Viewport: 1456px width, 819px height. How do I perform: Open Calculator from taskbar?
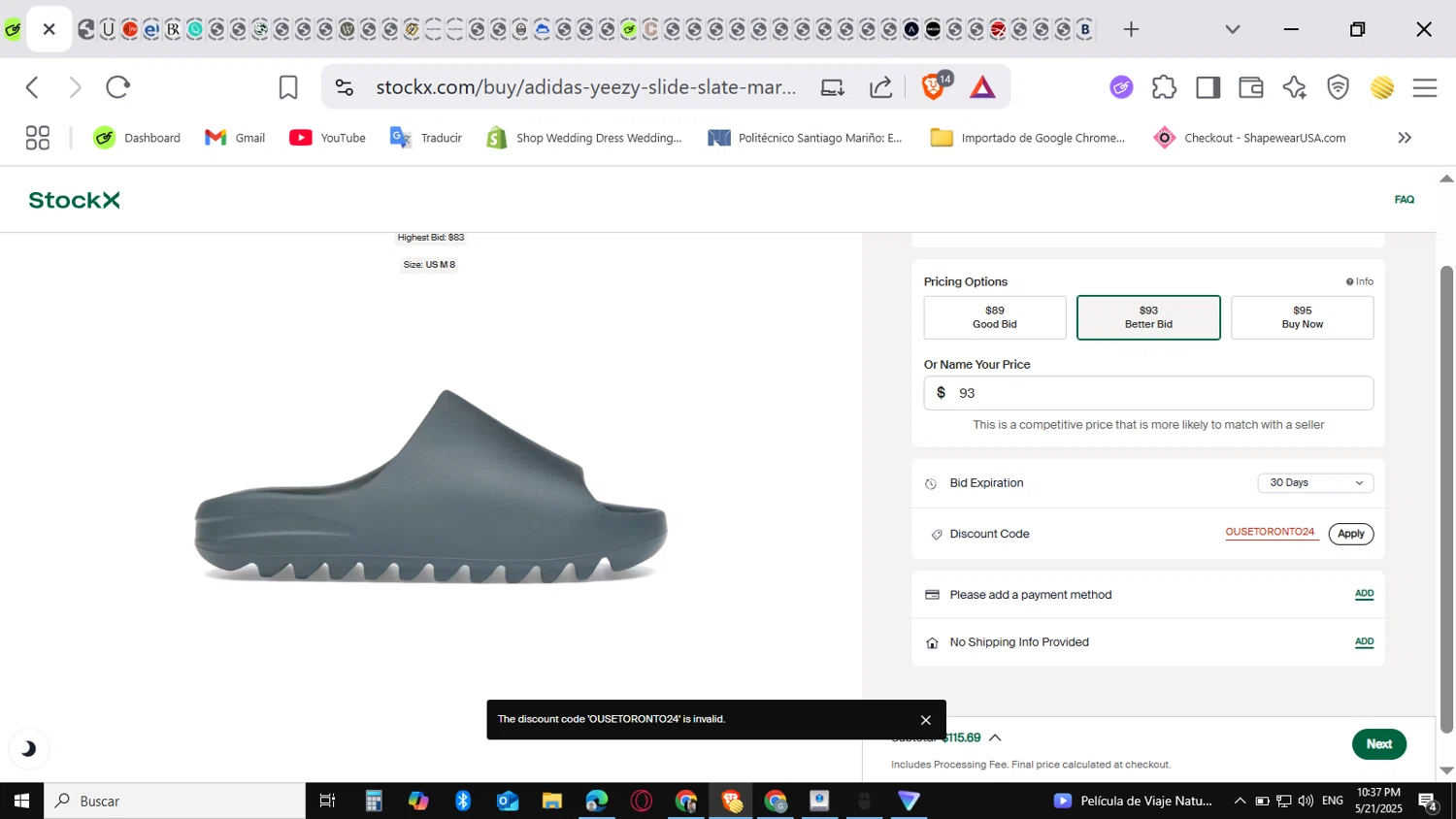[x=374, y=801]
